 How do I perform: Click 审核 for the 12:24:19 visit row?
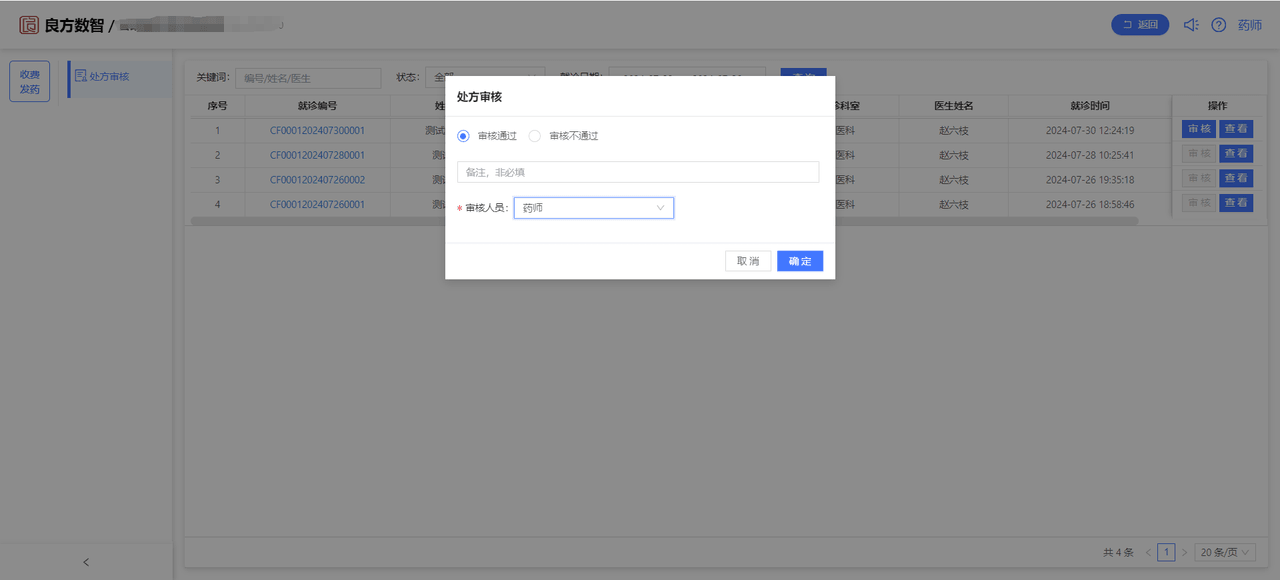pyautogui.click(x=1199, y=129)
